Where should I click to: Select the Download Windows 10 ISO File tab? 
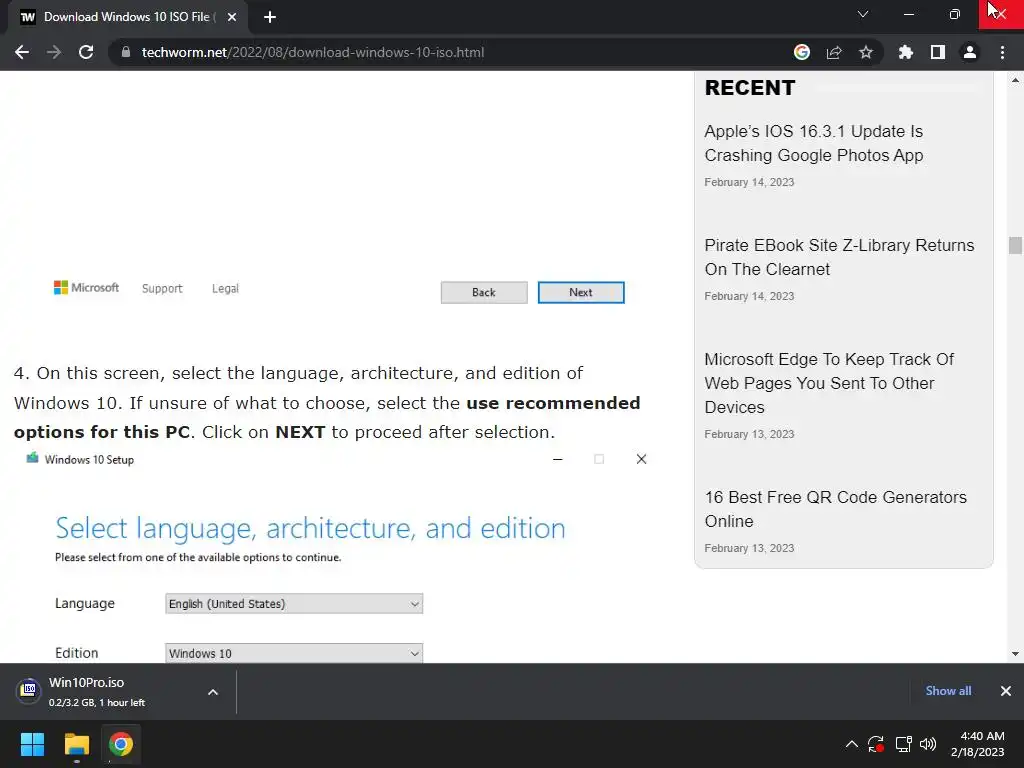pos(127,17)
